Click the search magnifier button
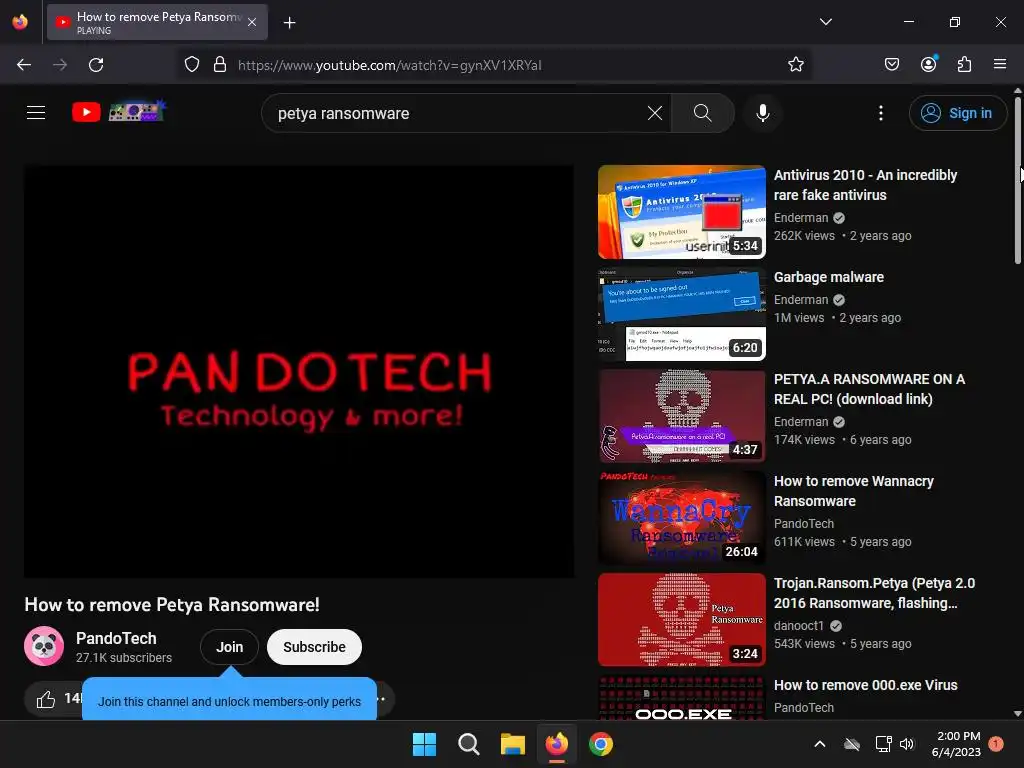The height and width of the screenshot is (768, 1024). tap(702, 113)
